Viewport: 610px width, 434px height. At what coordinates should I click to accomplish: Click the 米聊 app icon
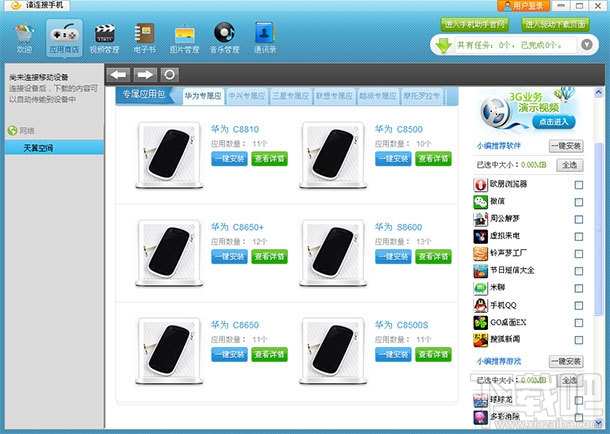480,288
